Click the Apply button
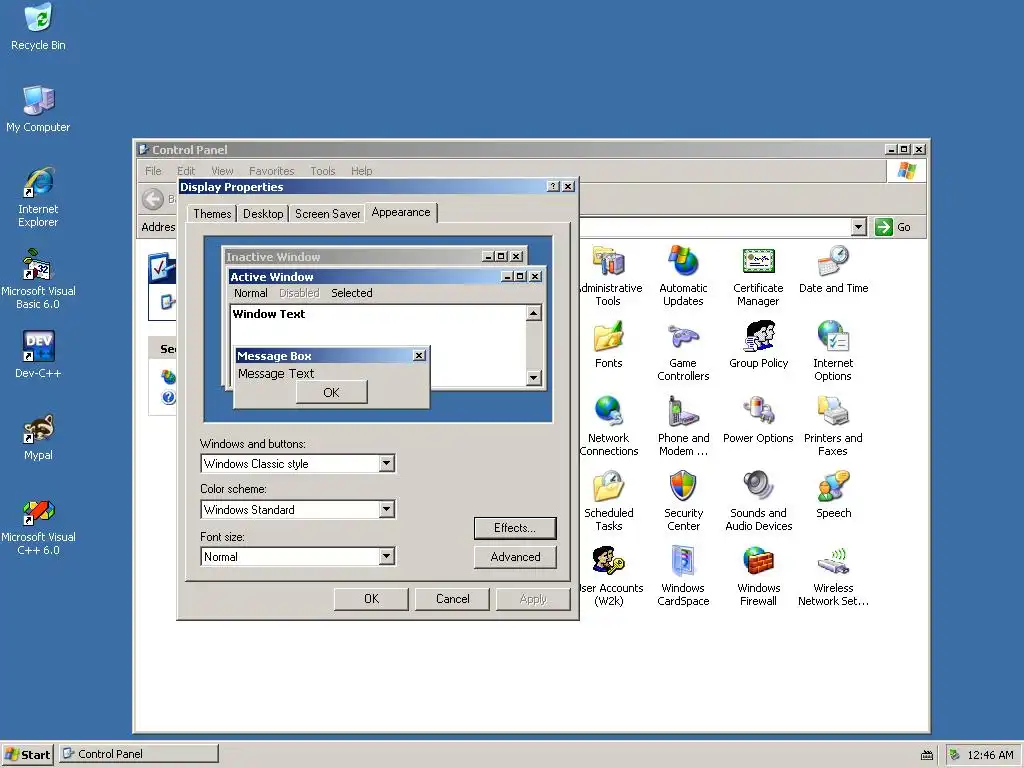Screen dimensions: 1024x768 click(533, 599)
